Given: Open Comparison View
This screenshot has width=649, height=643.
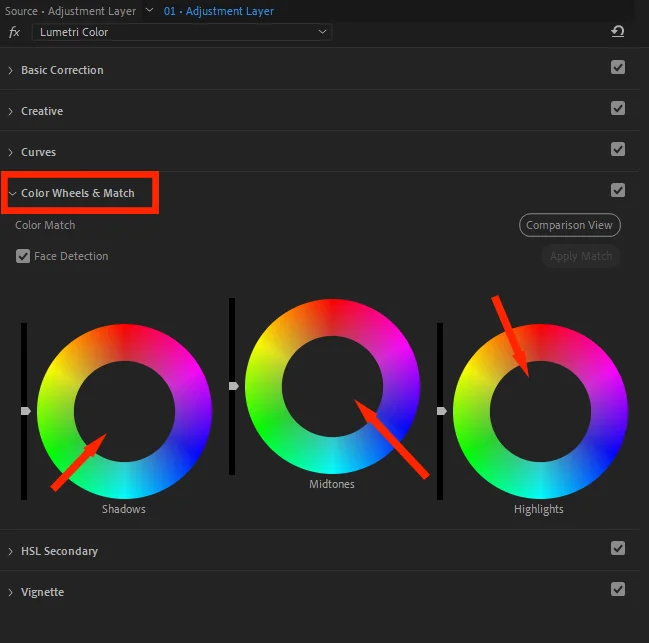Looking at the screenshot, I should point(570,225).
